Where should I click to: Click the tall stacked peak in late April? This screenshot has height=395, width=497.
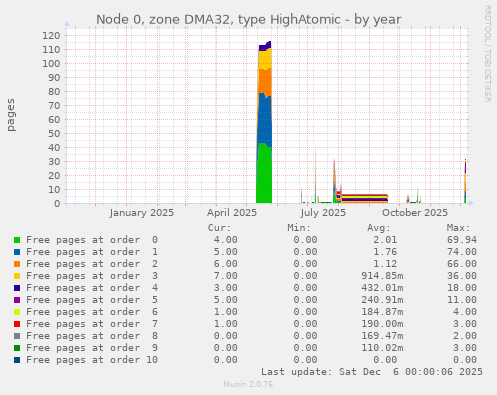tap(264, 122)
